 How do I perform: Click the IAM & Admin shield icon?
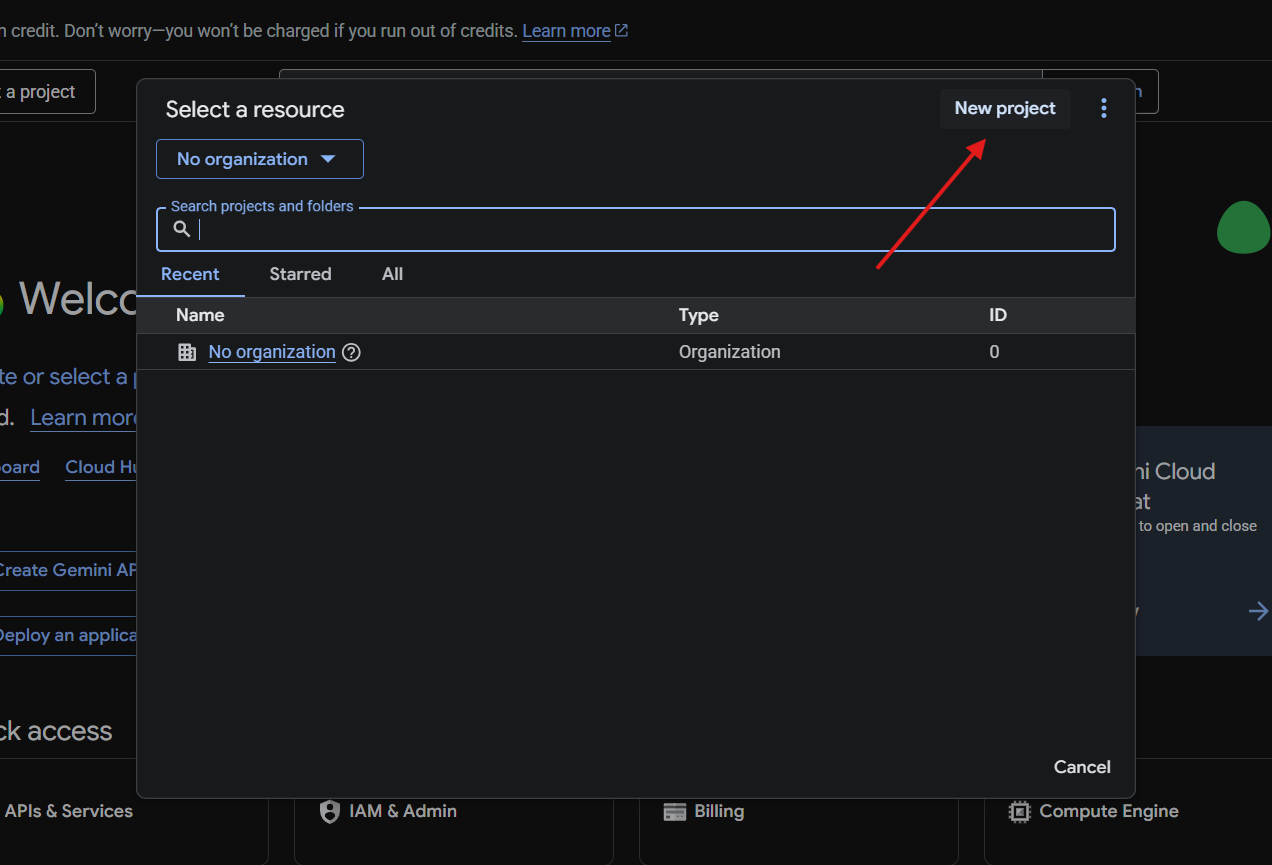pyautogui.click(x=330, y=811)
